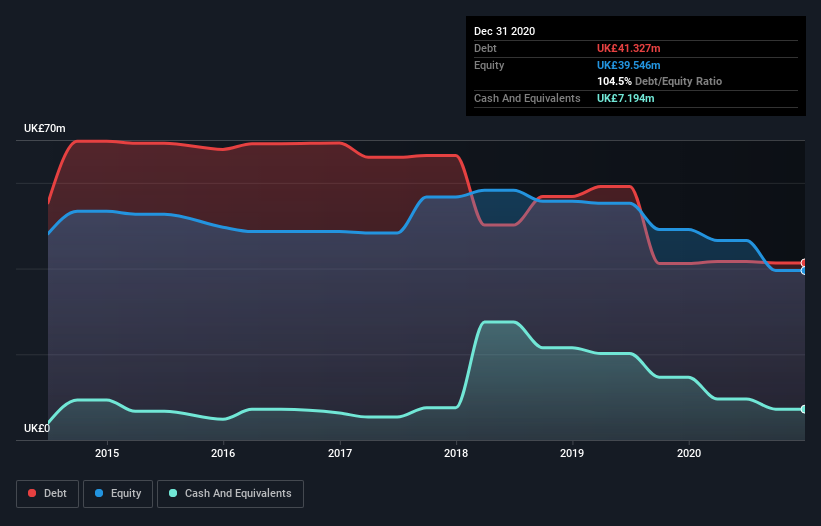Click the blue Equity legend dot
This screenshot has height=526, width=821.
tap(99, 493)
